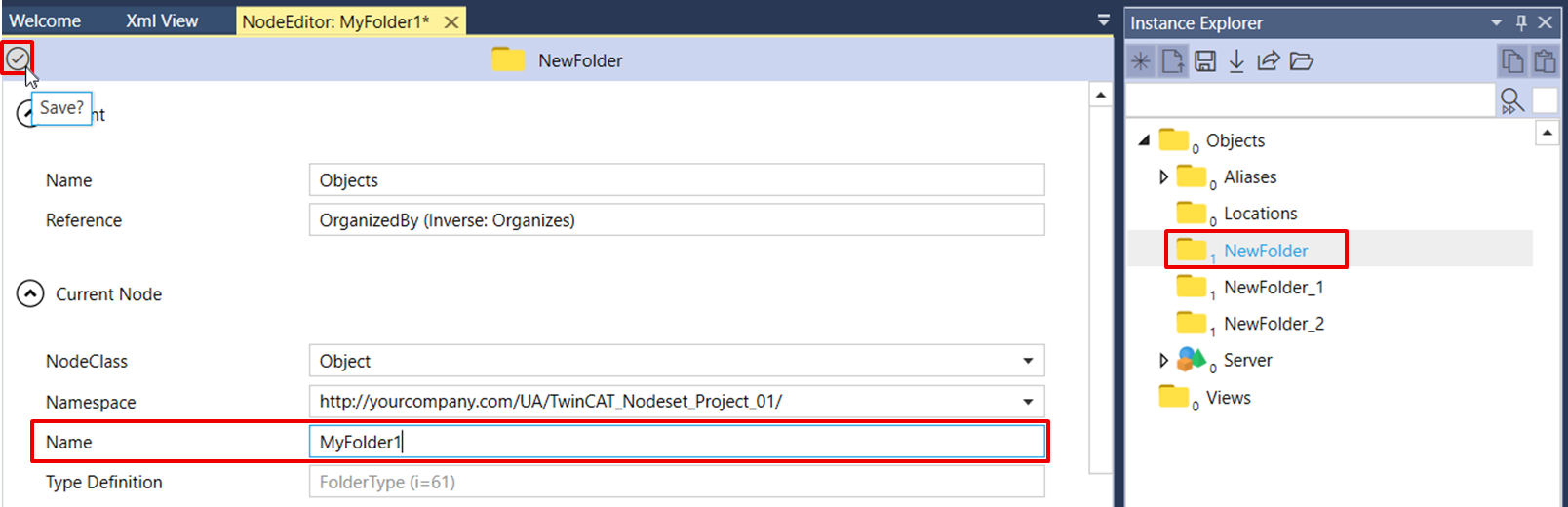Viewport: 1568px width, 507px height.
Task: Click the Current Node heading text
Action: tap(108, 293)
